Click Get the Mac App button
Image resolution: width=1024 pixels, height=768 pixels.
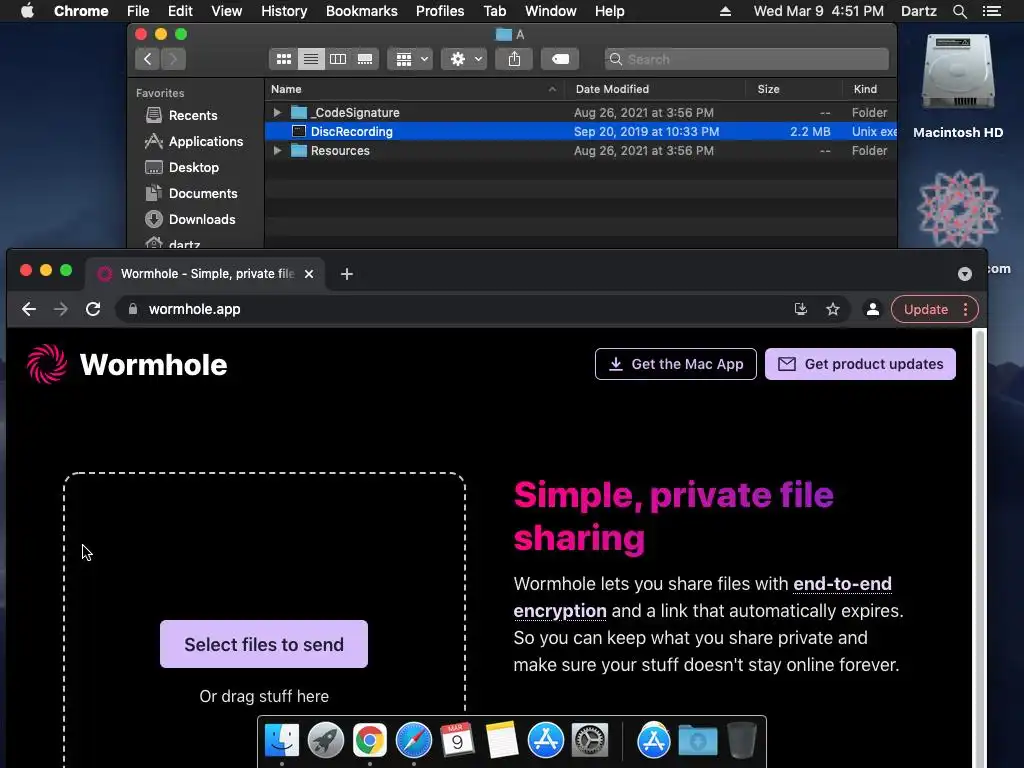(676, 364)
